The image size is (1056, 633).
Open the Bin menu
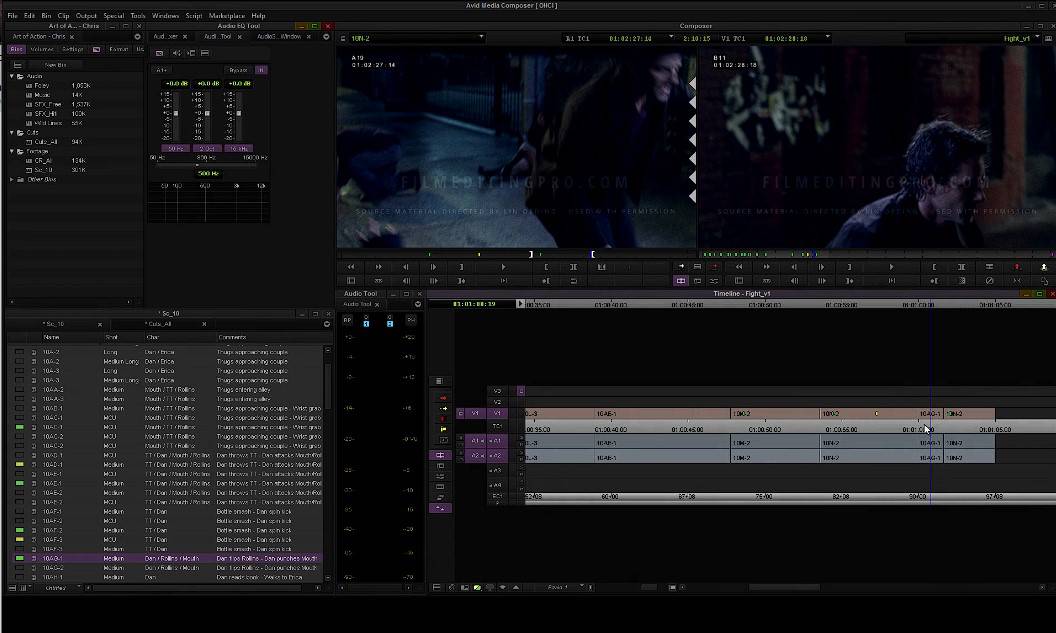coord(46,15)
